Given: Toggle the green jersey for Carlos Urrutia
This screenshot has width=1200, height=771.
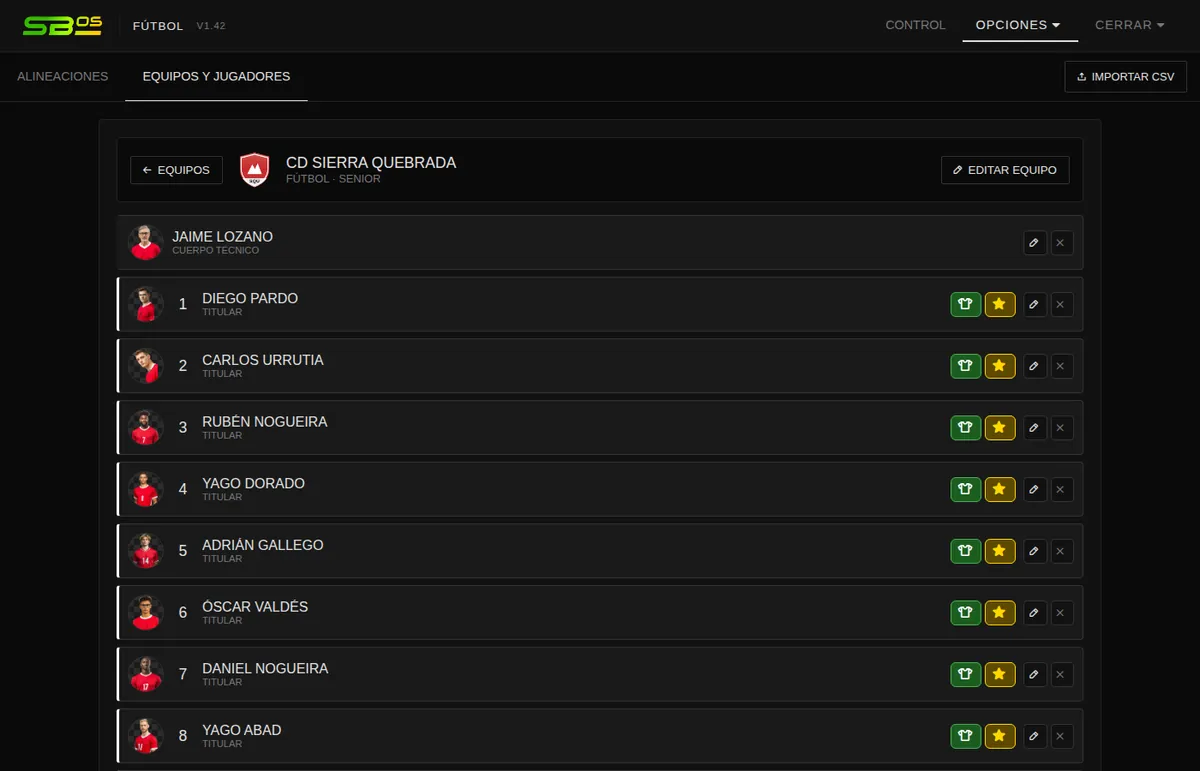Looking at the screenshot, I should point(965,366).
